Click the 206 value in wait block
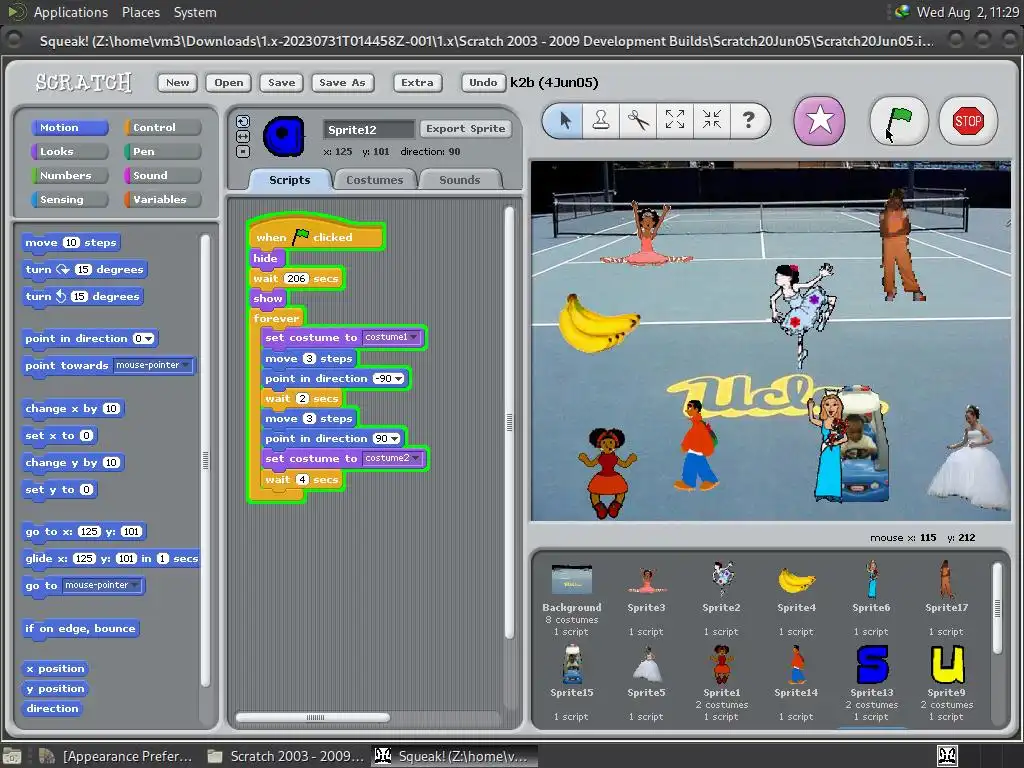Viewport: 1024px width, 768px height. tap(296, 279)
